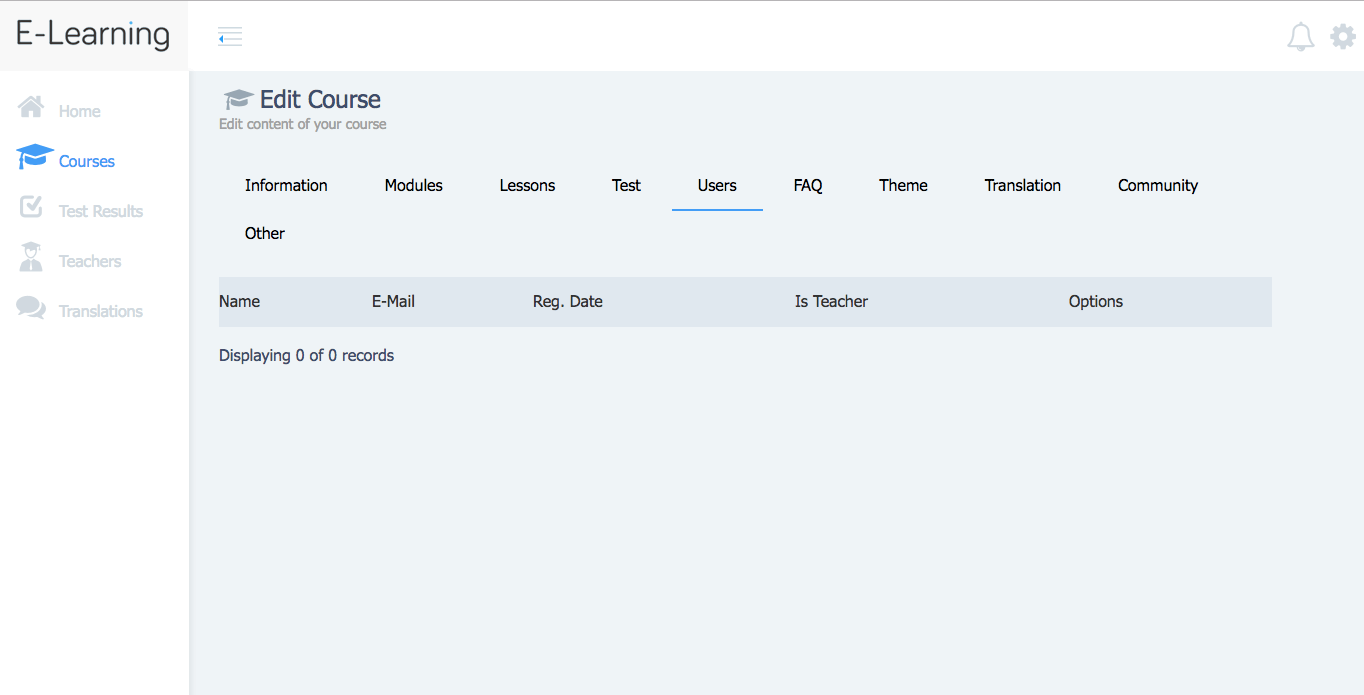Switch to the Theme tab
Viewport: 1364px width, 695px height.
point(903,185)
